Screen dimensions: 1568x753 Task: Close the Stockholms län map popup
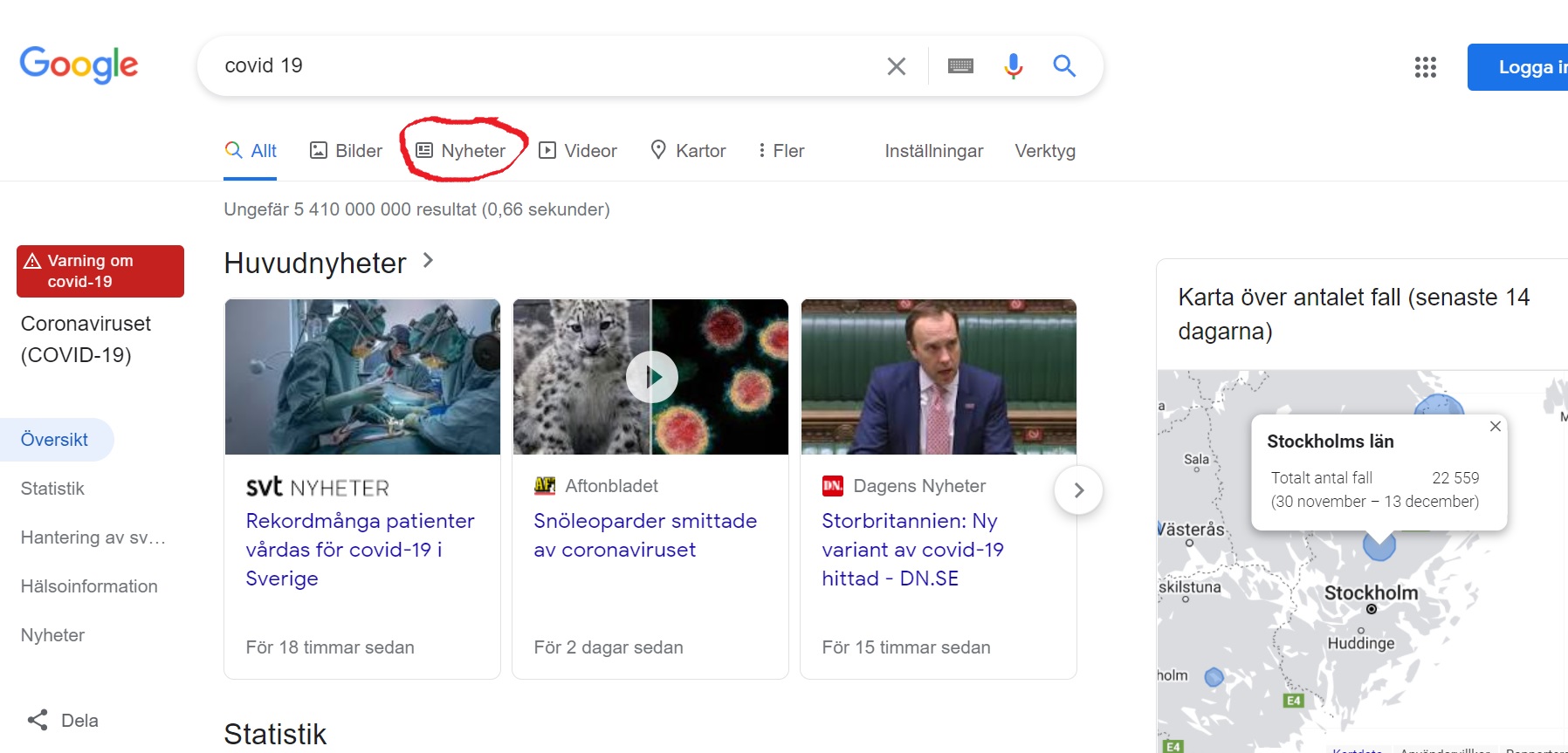(1496, 426)
